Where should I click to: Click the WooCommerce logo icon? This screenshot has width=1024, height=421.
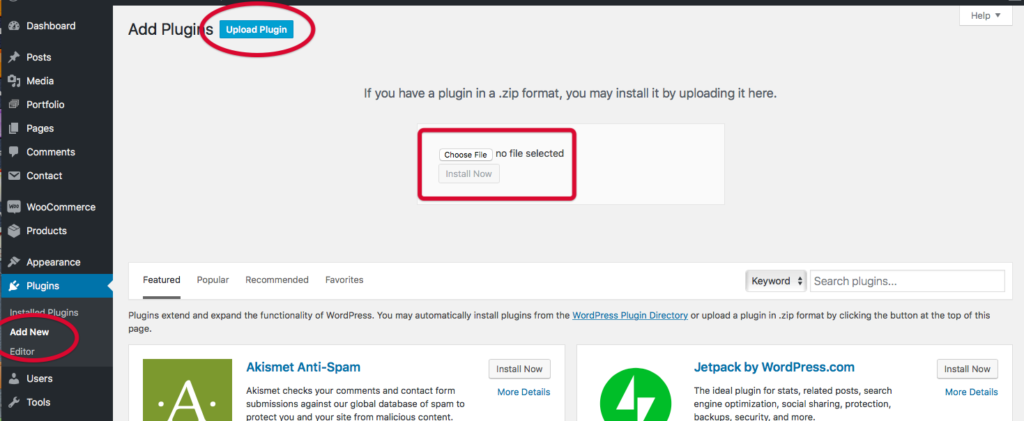(14, 207)
